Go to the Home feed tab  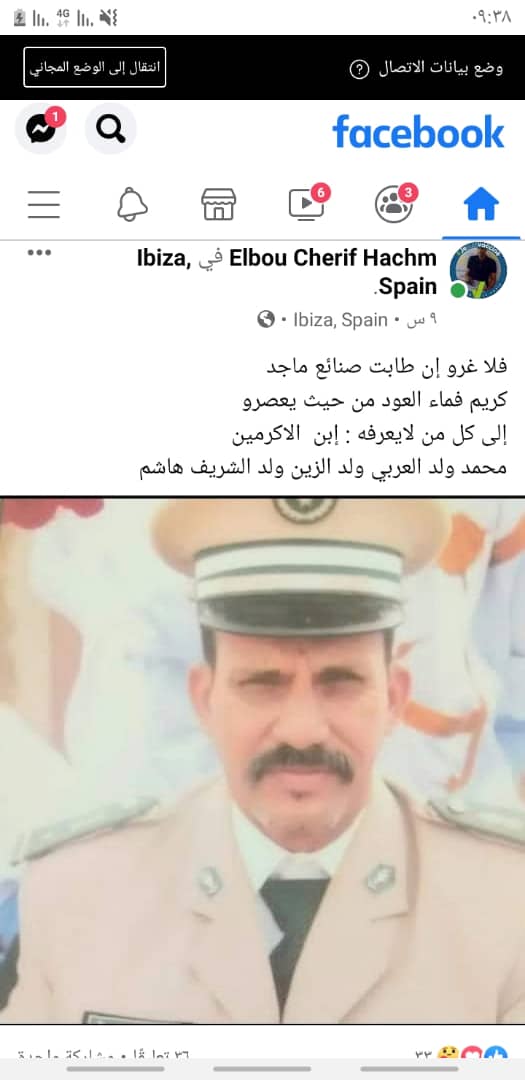point(481,205)
